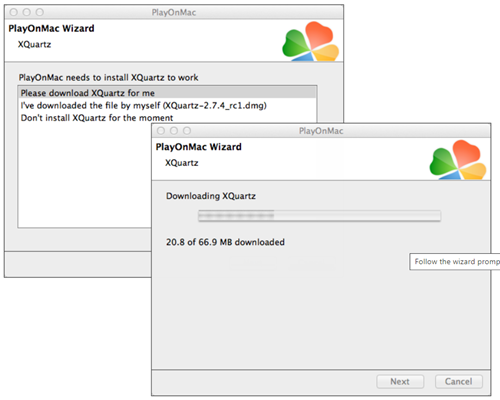Minimize the back PlayOnMac window
This screenshot has height=400, width=500.
pyautogui.click(x=27, y=12)
